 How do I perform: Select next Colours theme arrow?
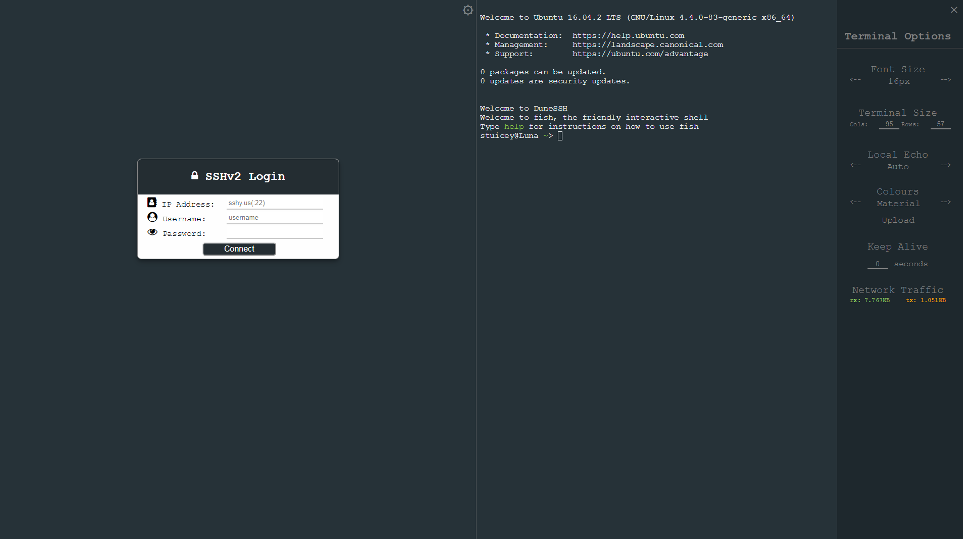click(x=946, y=202)
